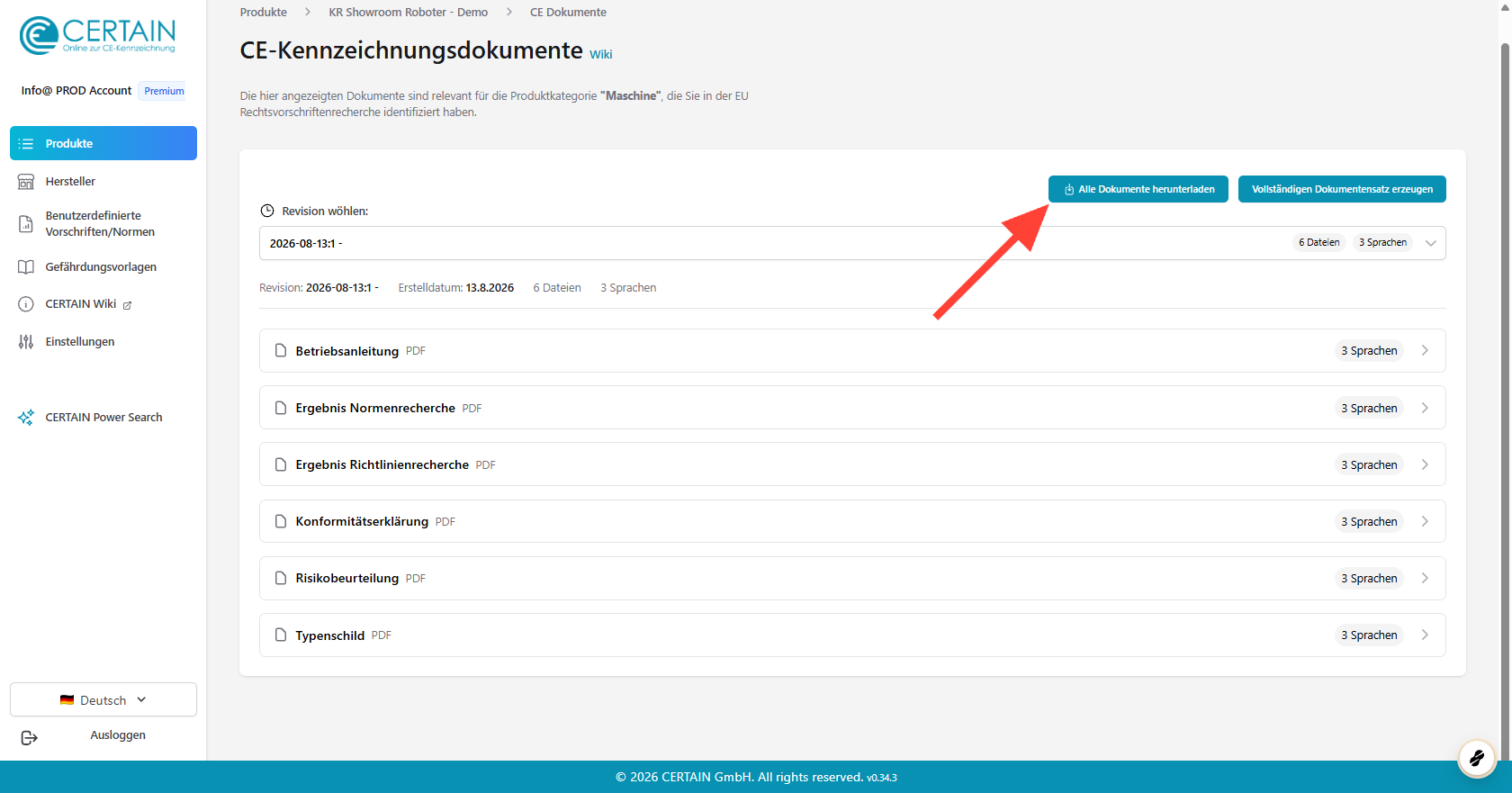Click the CERTAIN logo

[x=98, y=35]
